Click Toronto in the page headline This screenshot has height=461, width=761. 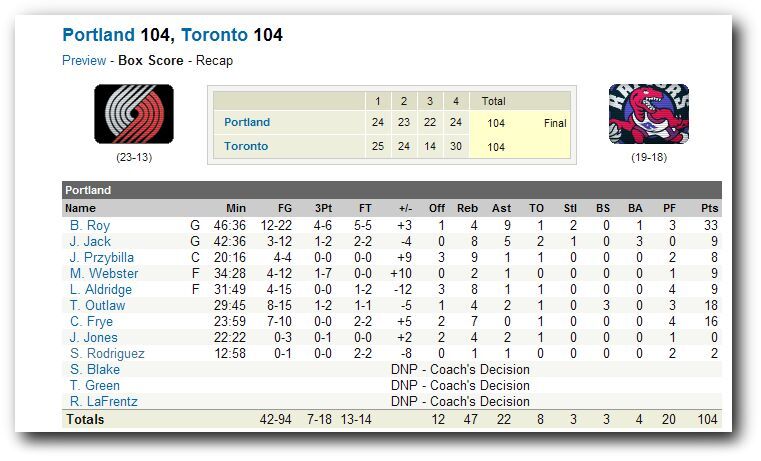(215, 35)
